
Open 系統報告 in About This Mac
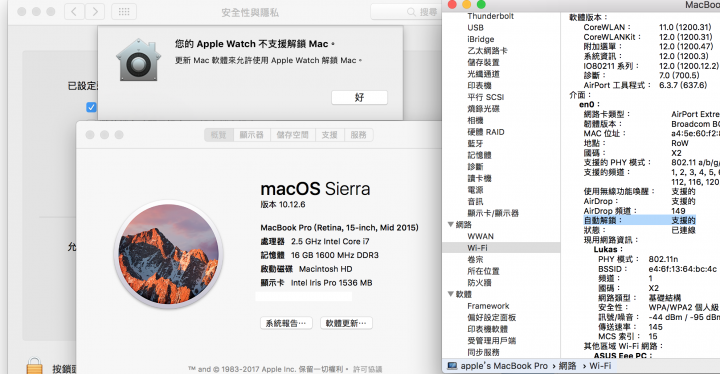tap(286, 323)
